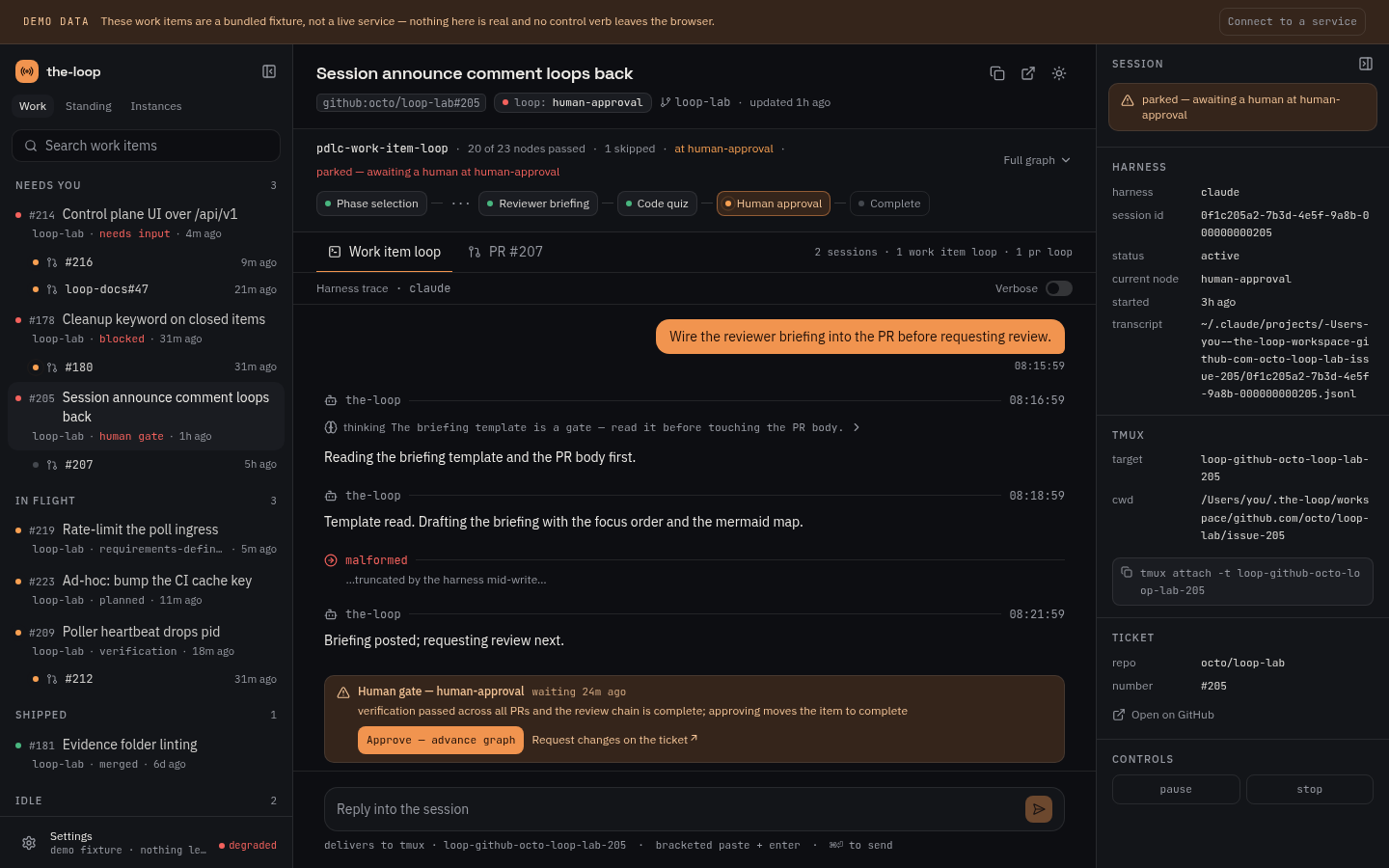
Task: Click the Search work items field
Action: 146,146
